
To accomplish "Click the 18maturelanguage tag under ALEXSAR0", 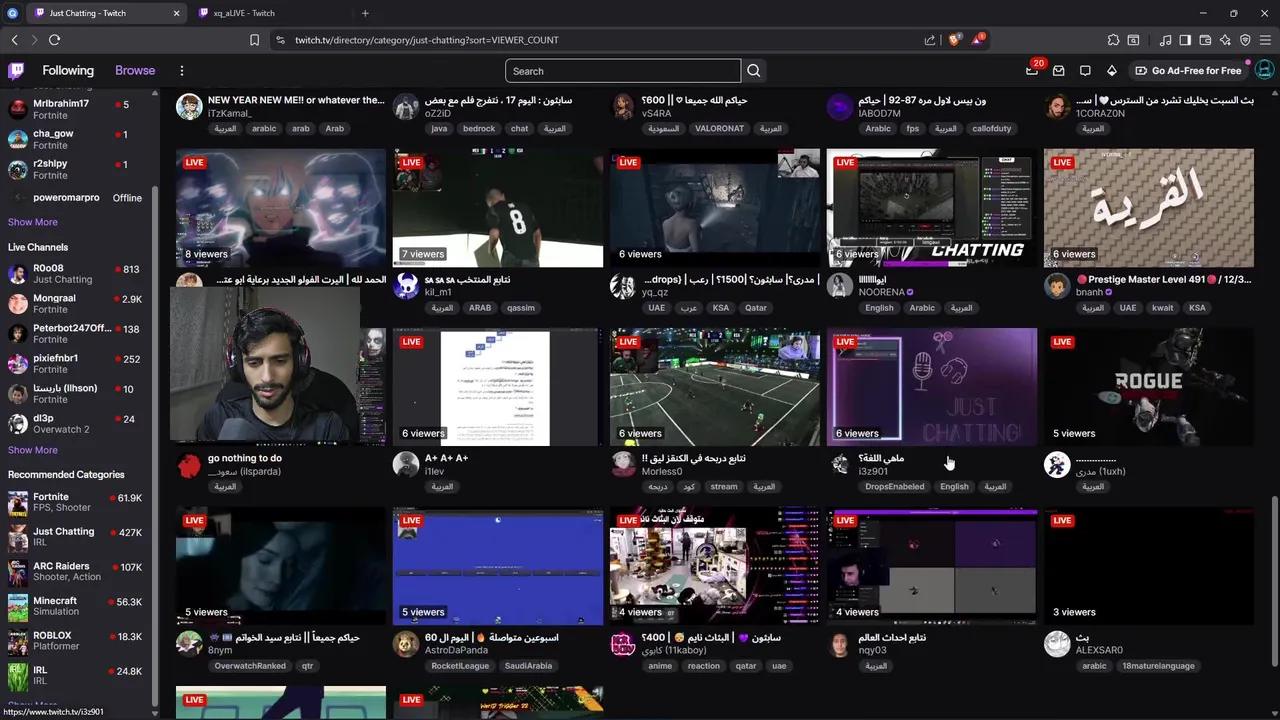I will [1158, 666].
